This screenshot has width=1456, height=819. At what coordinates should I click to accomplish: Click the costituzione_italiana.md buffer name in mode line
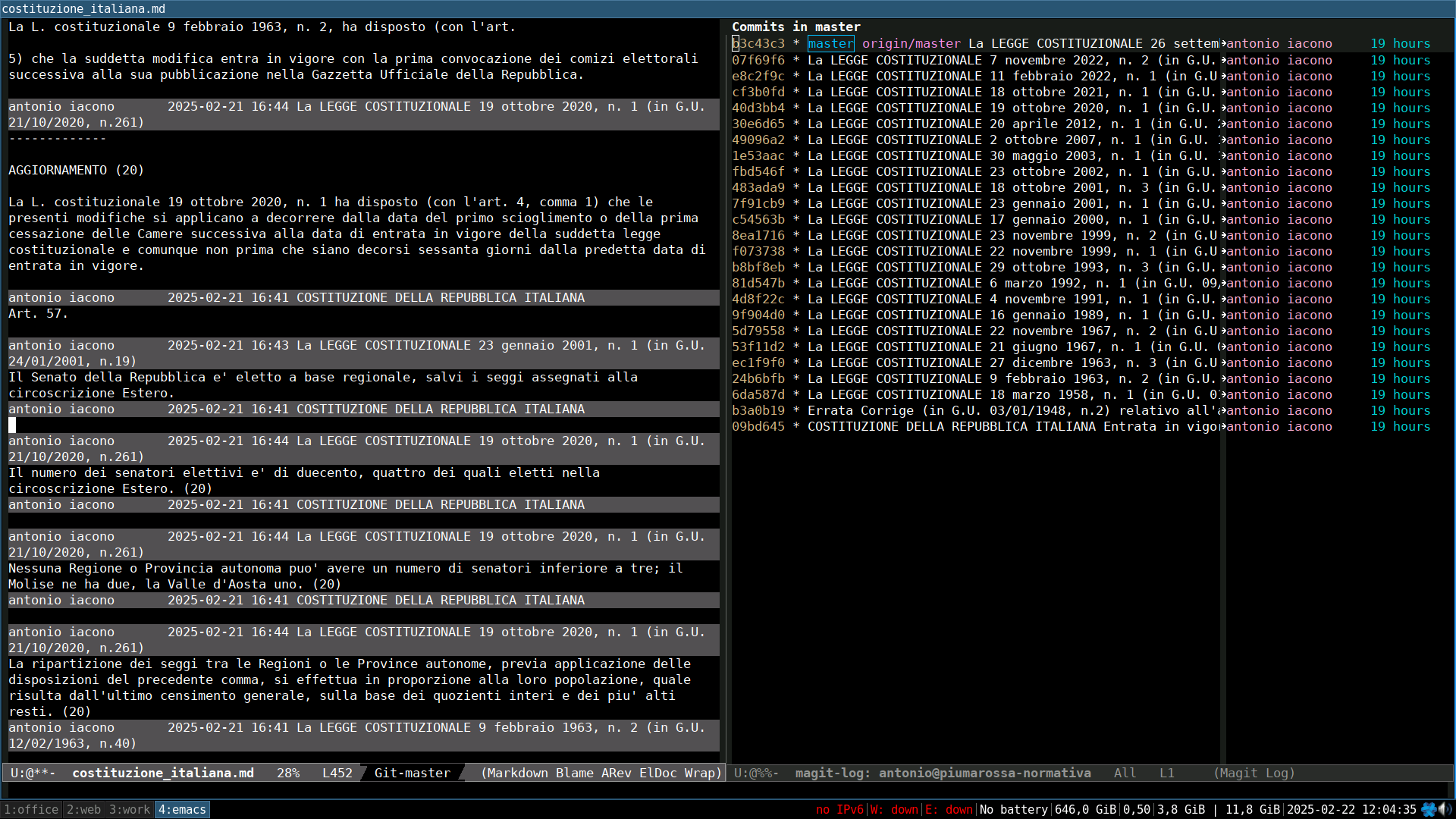pos(163,773)
